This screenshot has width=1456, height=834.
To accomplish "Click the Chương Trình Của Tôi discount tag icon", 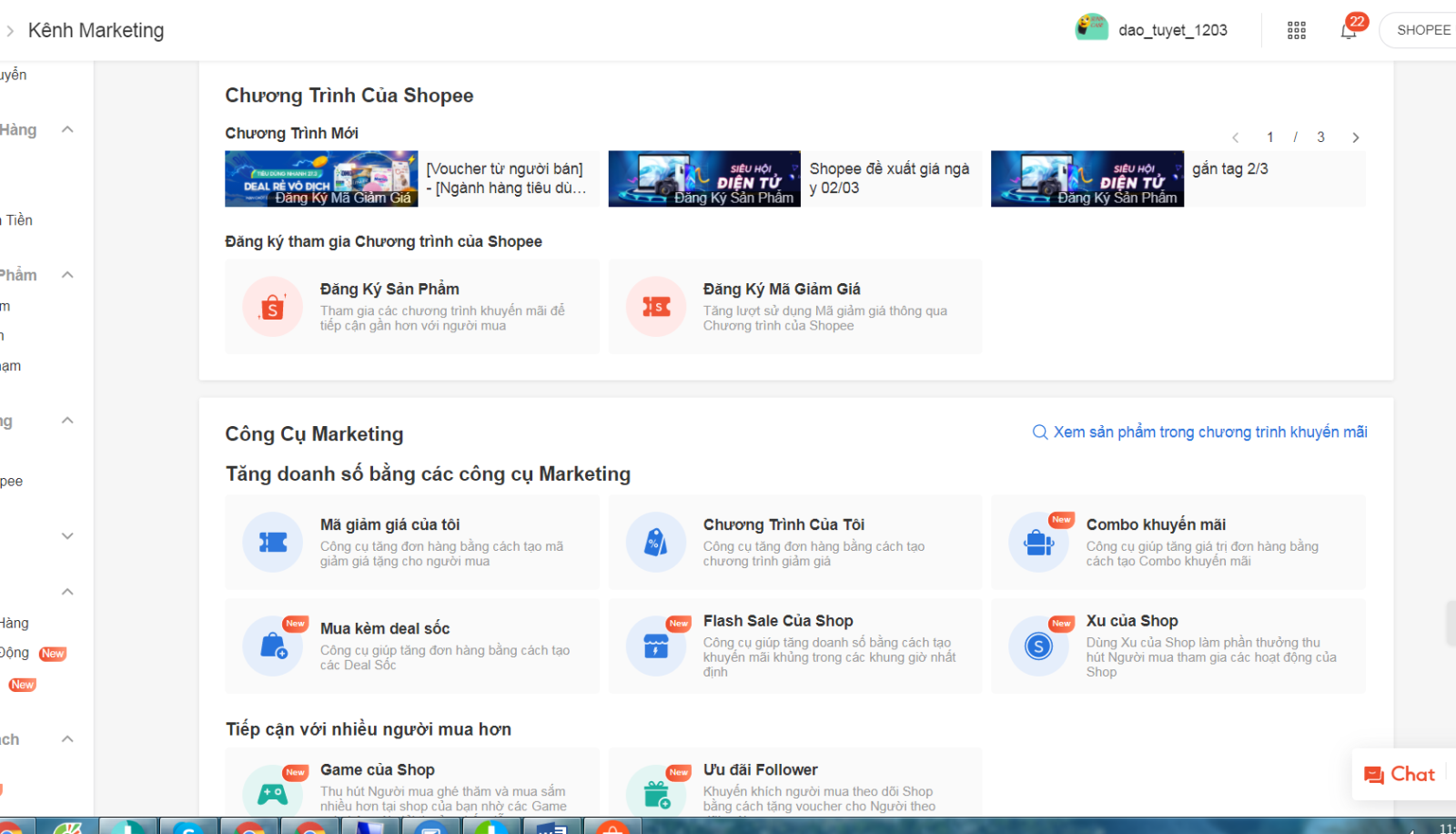I will pos(655,543).
